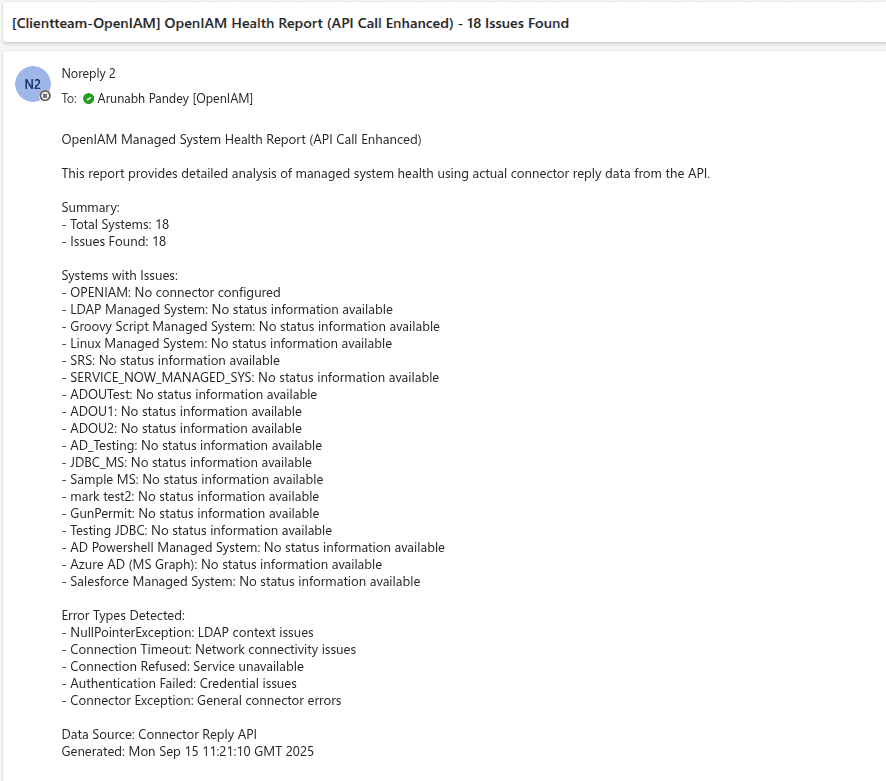Click the SERVICE_NOW_MANAGED_SYS entry
Image resolution: width=886 pixels, height=781 pixels.
(x=250, y=378)
